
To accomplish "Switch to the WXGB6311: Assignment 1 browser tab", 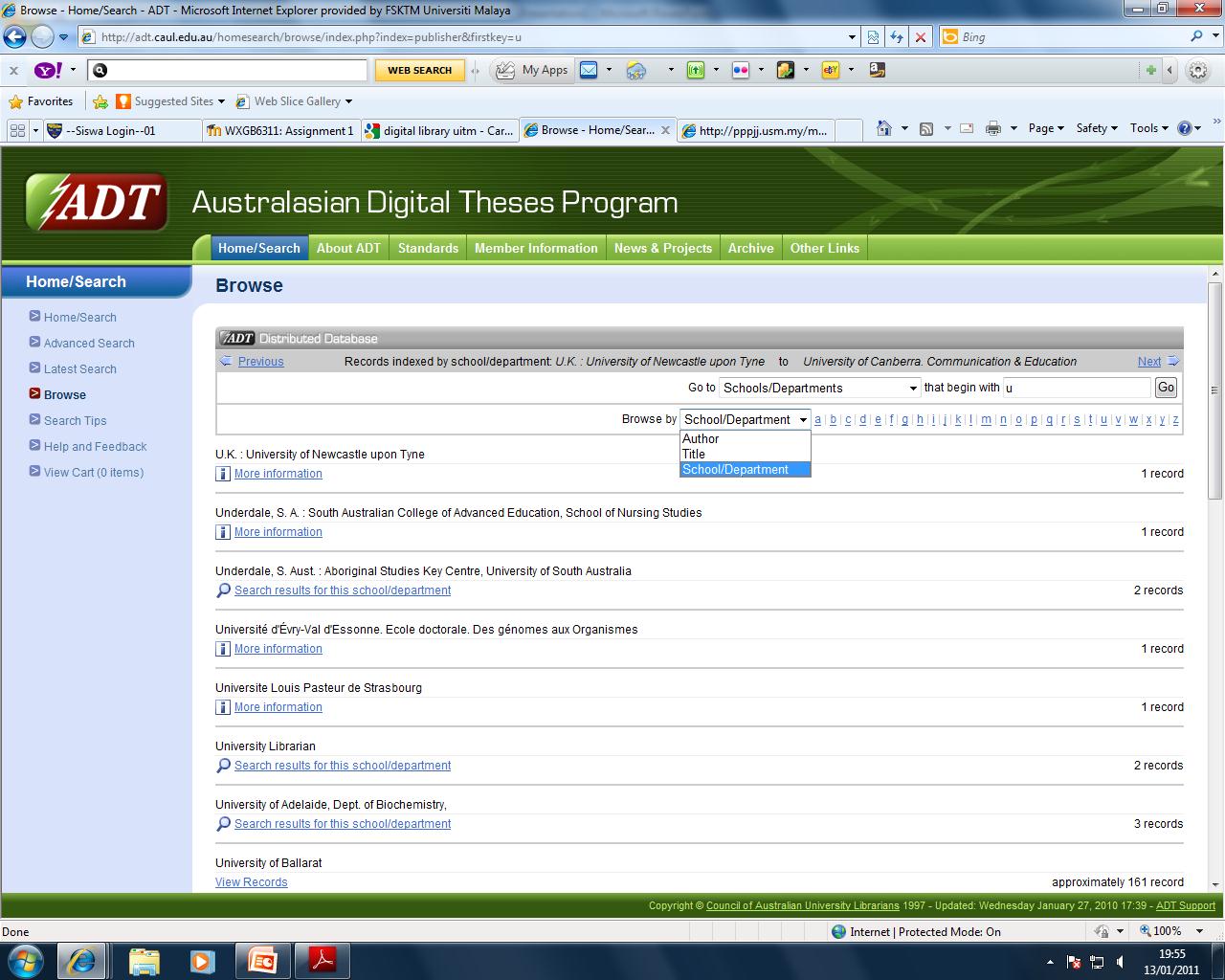I will pyautogui.click(x=281, y=131).
